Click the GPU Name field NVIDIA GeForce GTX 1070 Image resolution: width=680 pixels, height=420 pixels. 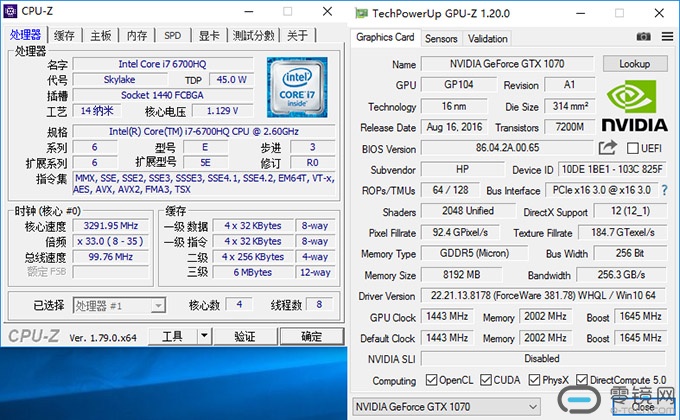[x=507, y=64]
